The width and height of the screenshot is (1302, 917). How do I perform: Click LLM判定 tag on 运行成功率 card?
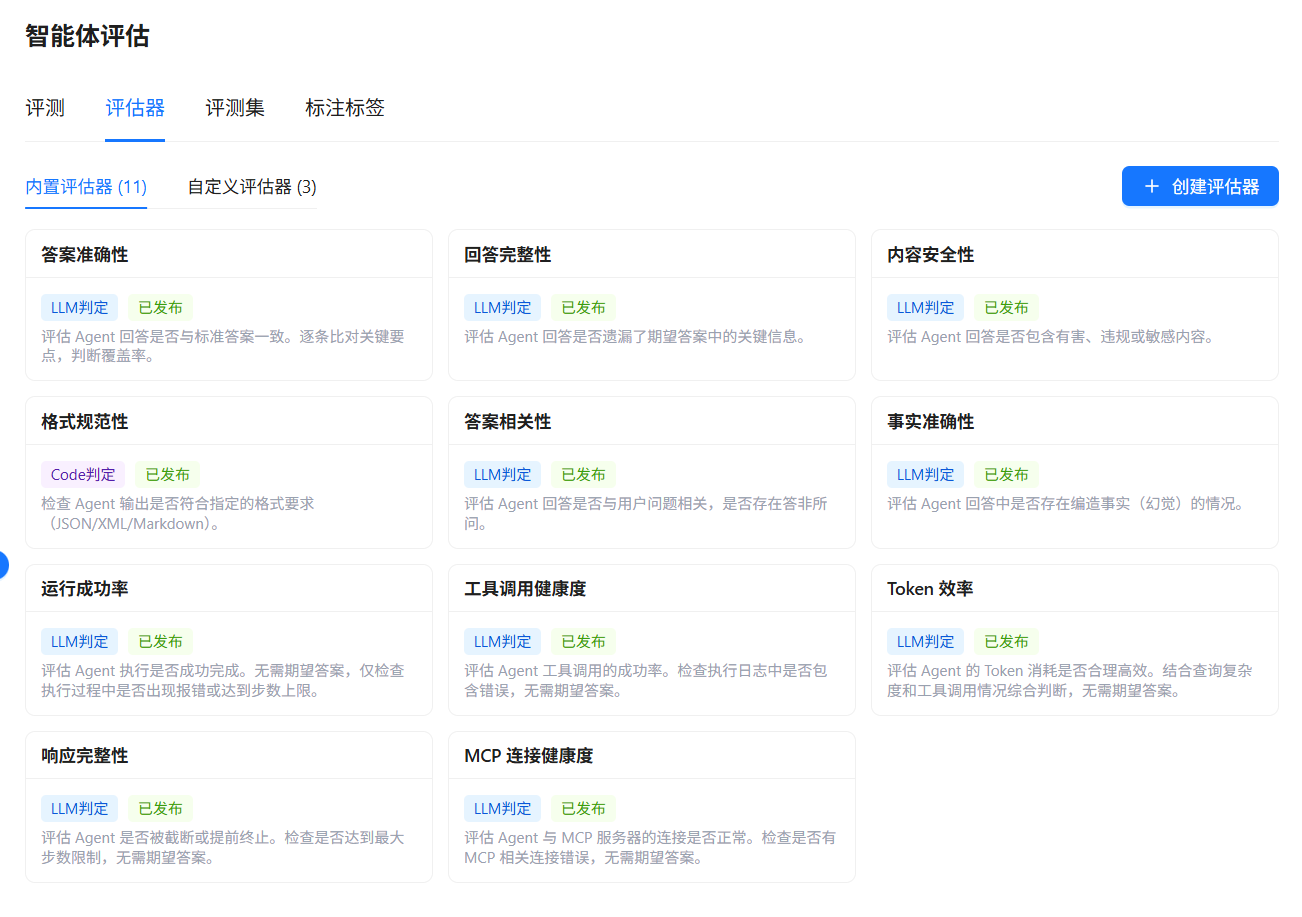tap(80, 641)
